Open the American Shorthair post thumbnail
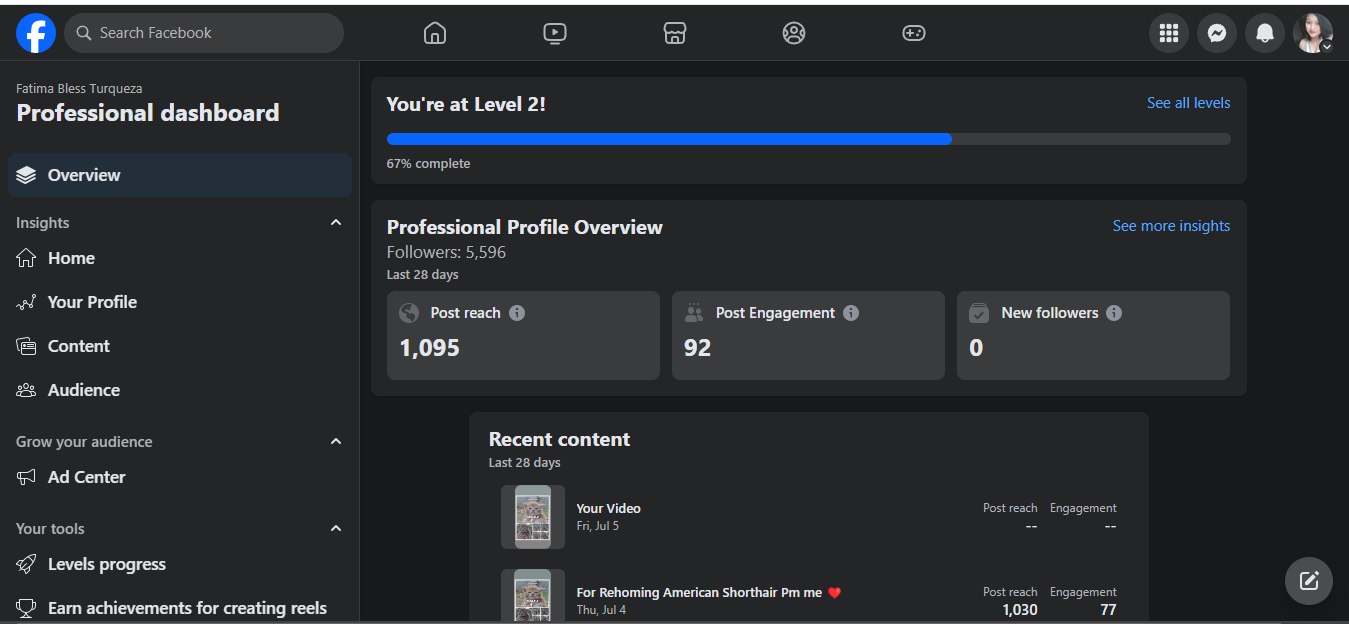The height and width of the screenshot is (624, 1349). click(x=533, y=597)
